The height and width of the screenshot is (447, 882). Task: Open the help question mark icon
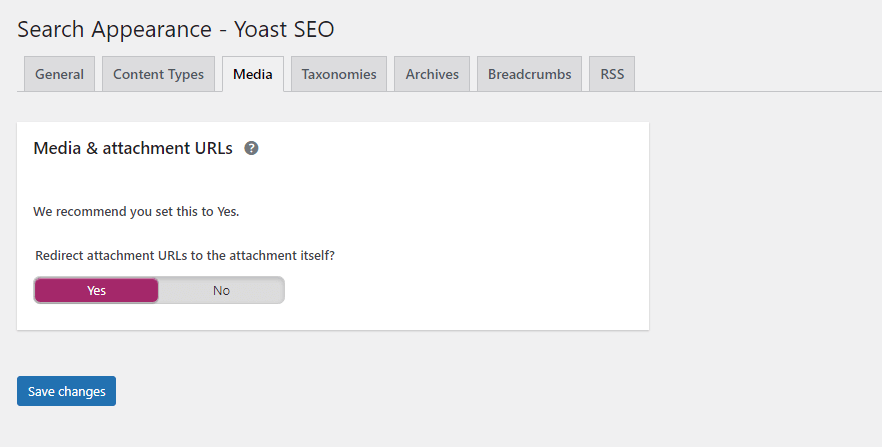251,148
